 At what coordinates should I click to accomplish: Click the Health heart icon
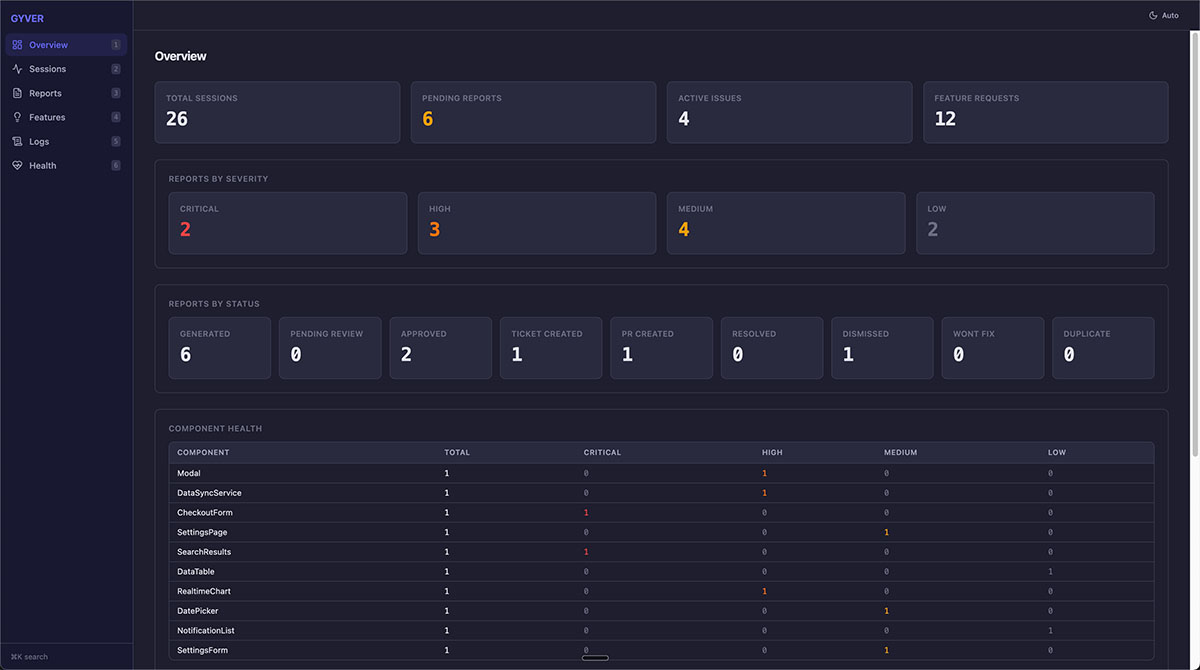(x=16, y=165)
